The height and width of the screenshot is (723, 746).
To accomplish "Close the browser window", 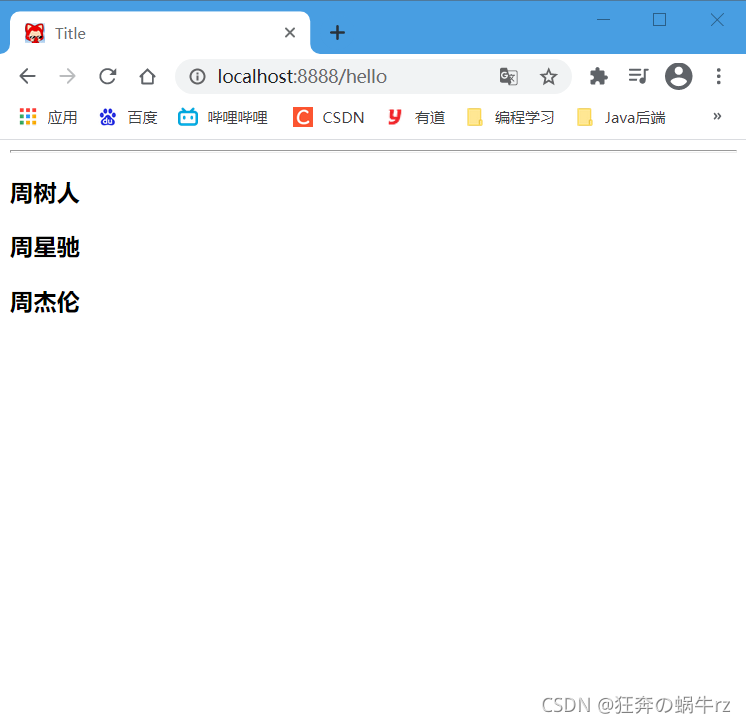I will pos(717,20).
